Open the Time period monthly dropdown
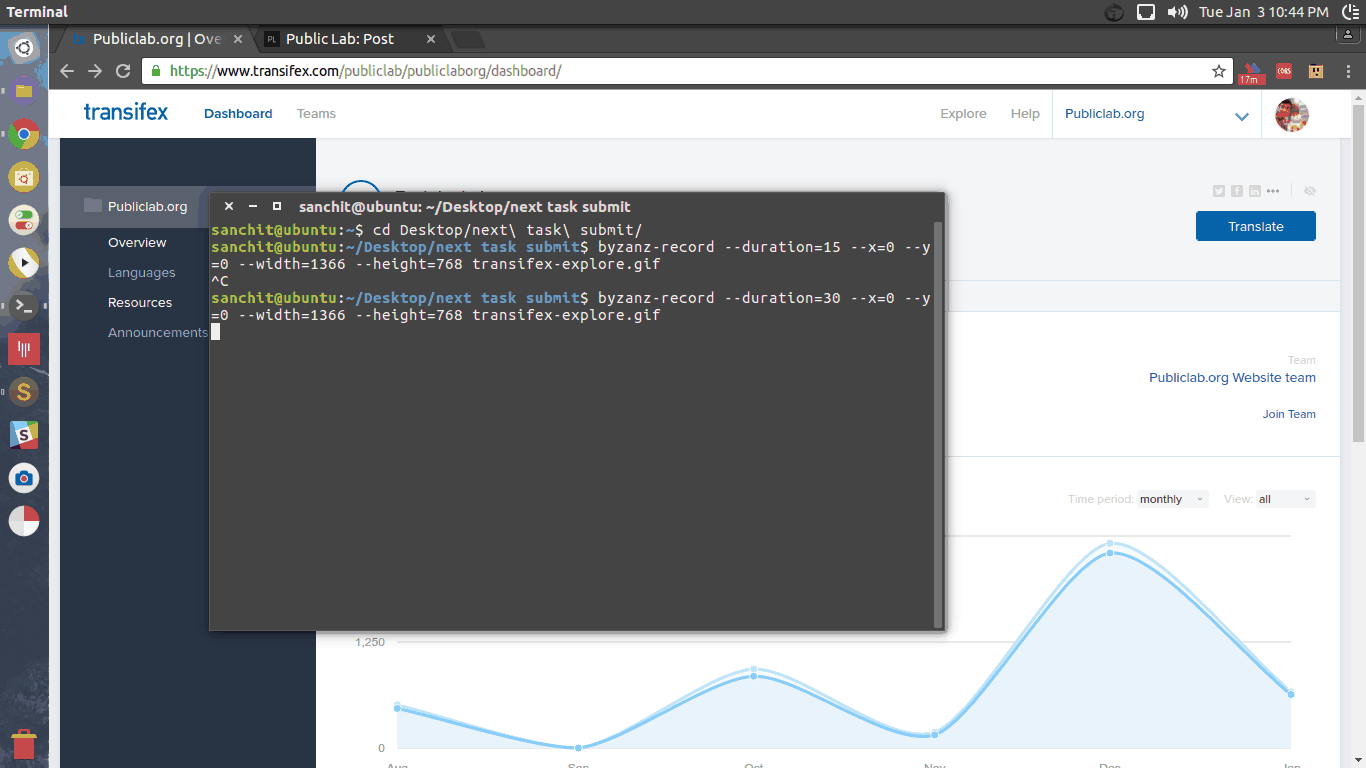This screenshot has height=768, width=1366. coord(1173,499)
